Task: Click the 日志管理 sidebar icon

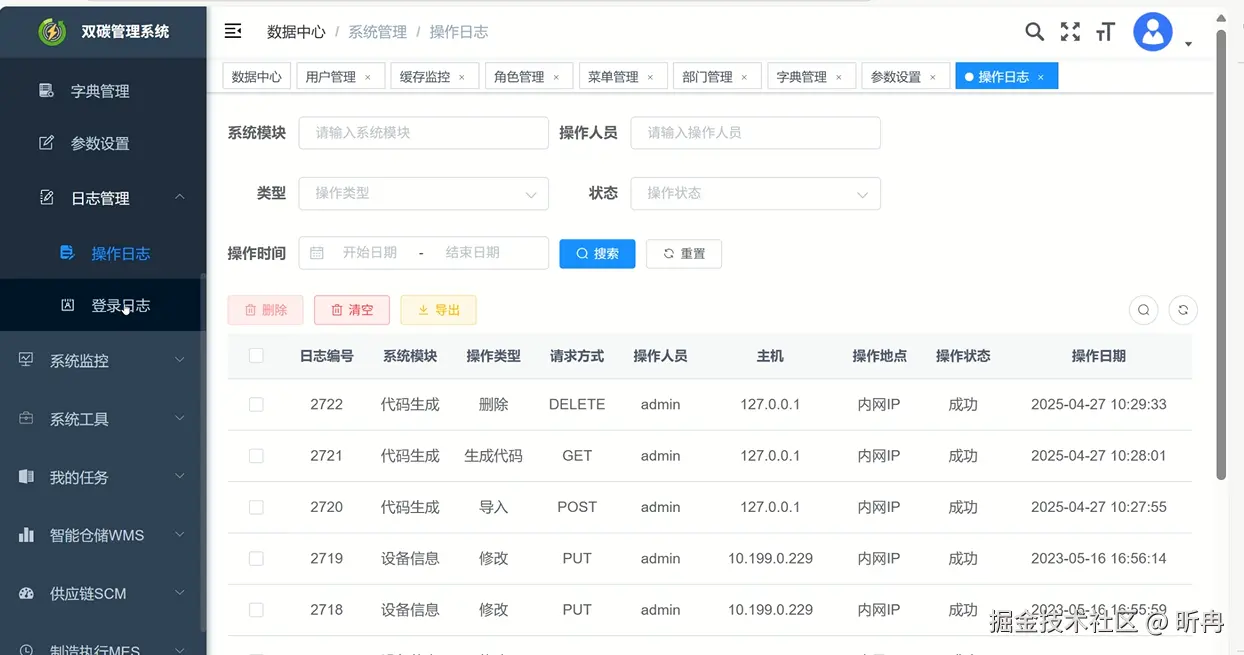Action: pos(46,197)
